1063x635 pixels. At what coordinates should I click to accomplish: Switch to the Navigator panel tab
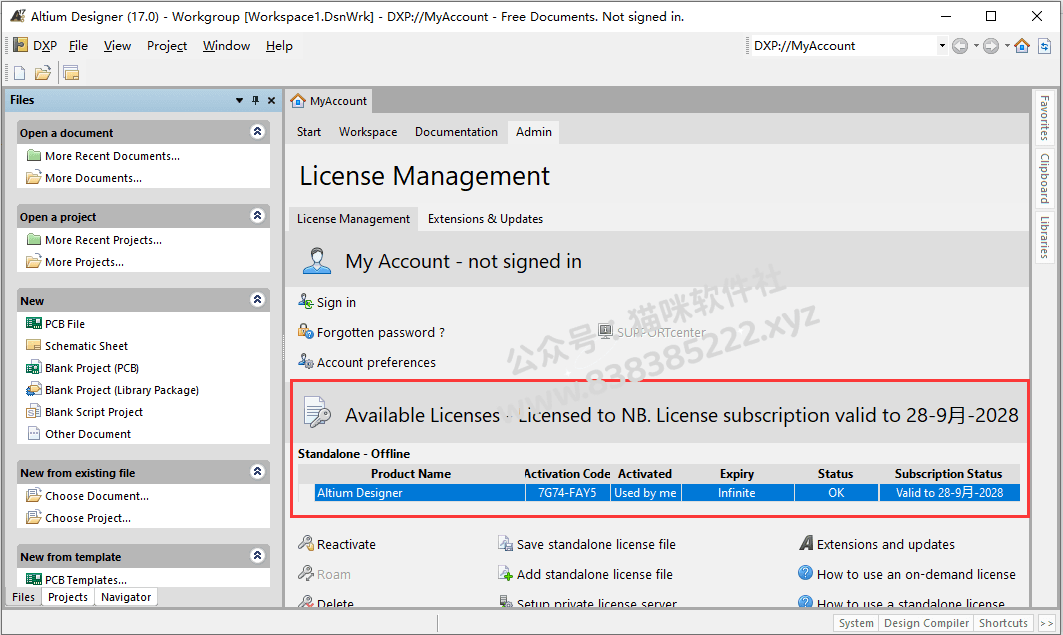(x=126, y=597)
